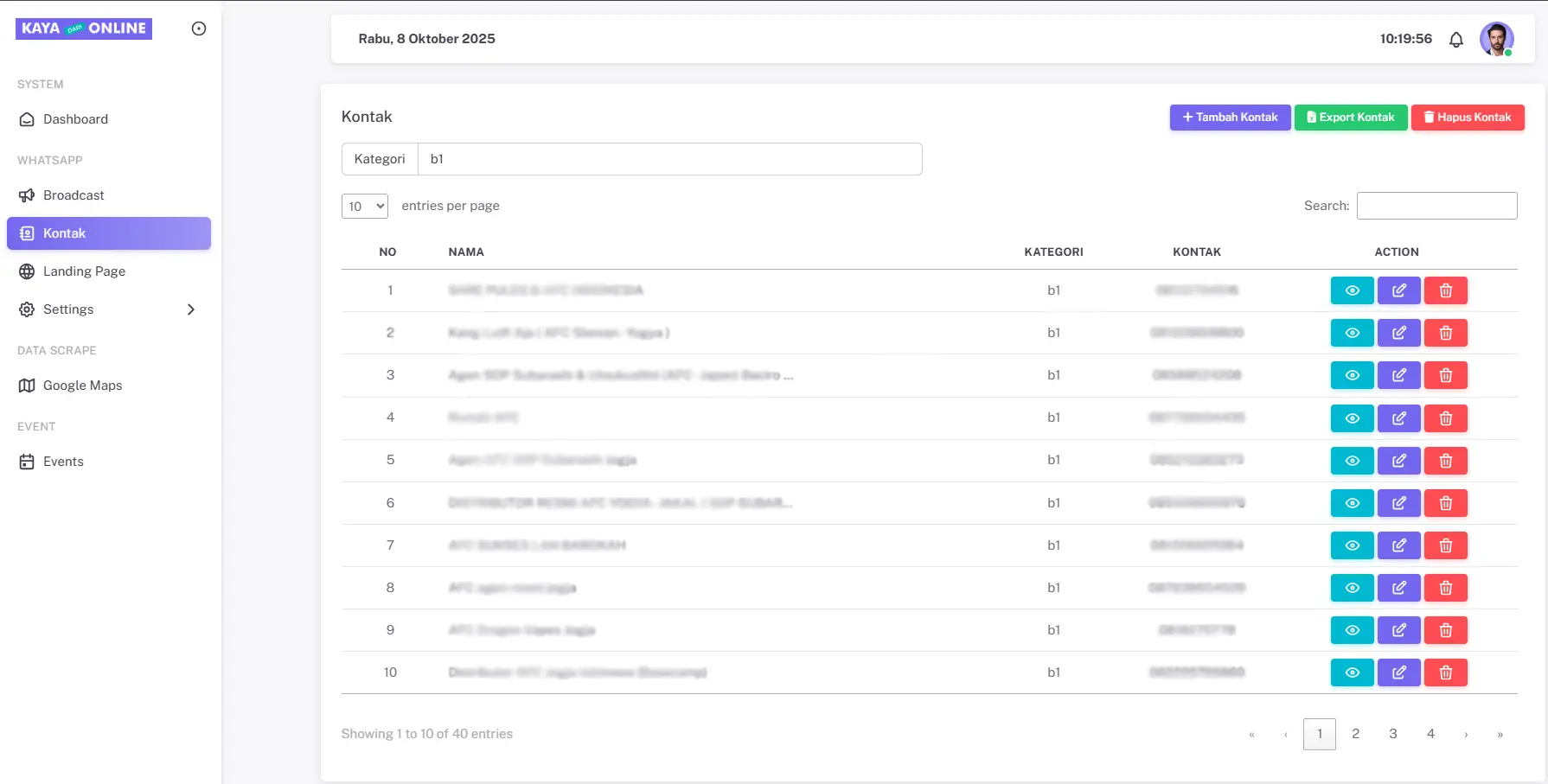Open the entries per page dropdown

point(365,206)
